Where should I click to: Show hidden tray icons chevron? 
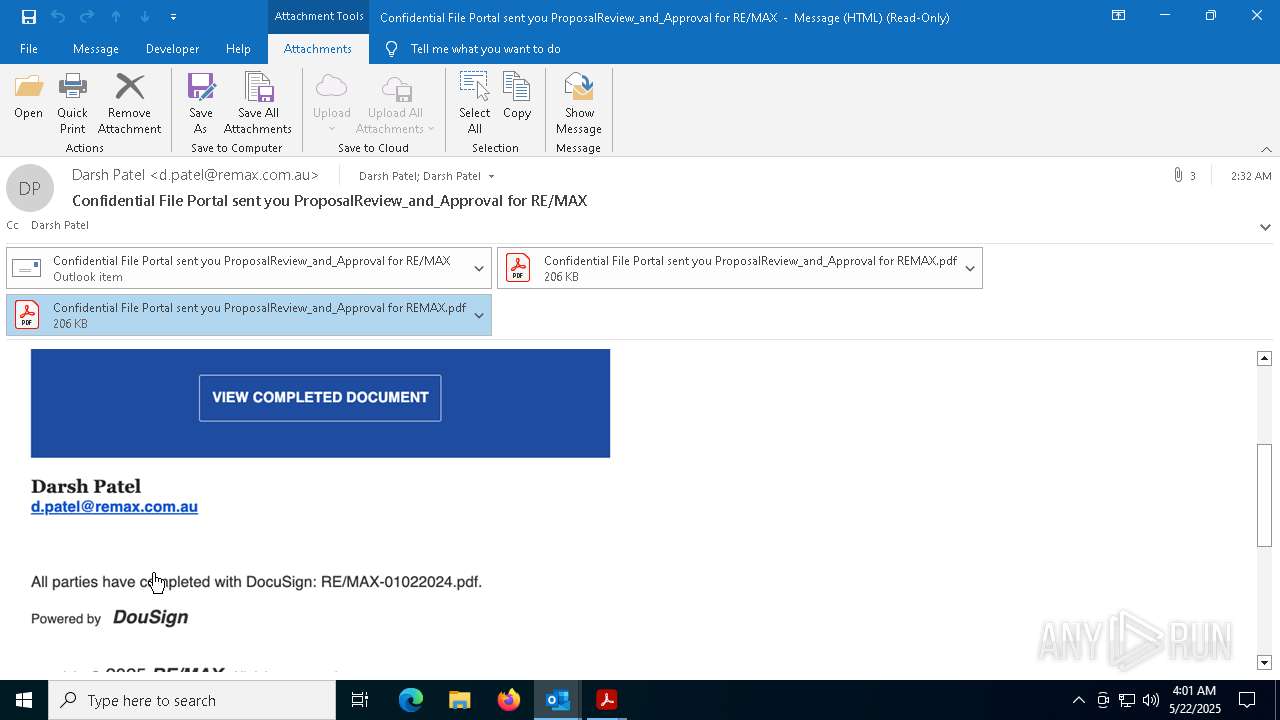[x=1078, y=700]
